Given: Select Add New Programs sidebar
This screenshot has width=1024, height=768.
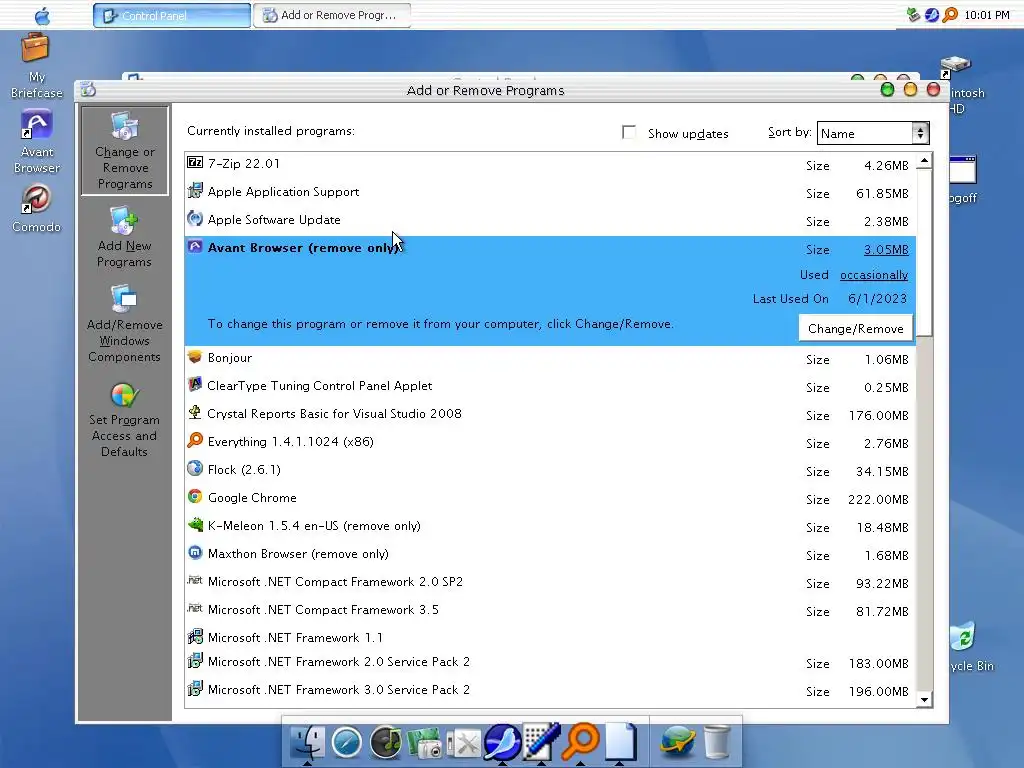Looking at the screenshot, I should coord(124,237).
